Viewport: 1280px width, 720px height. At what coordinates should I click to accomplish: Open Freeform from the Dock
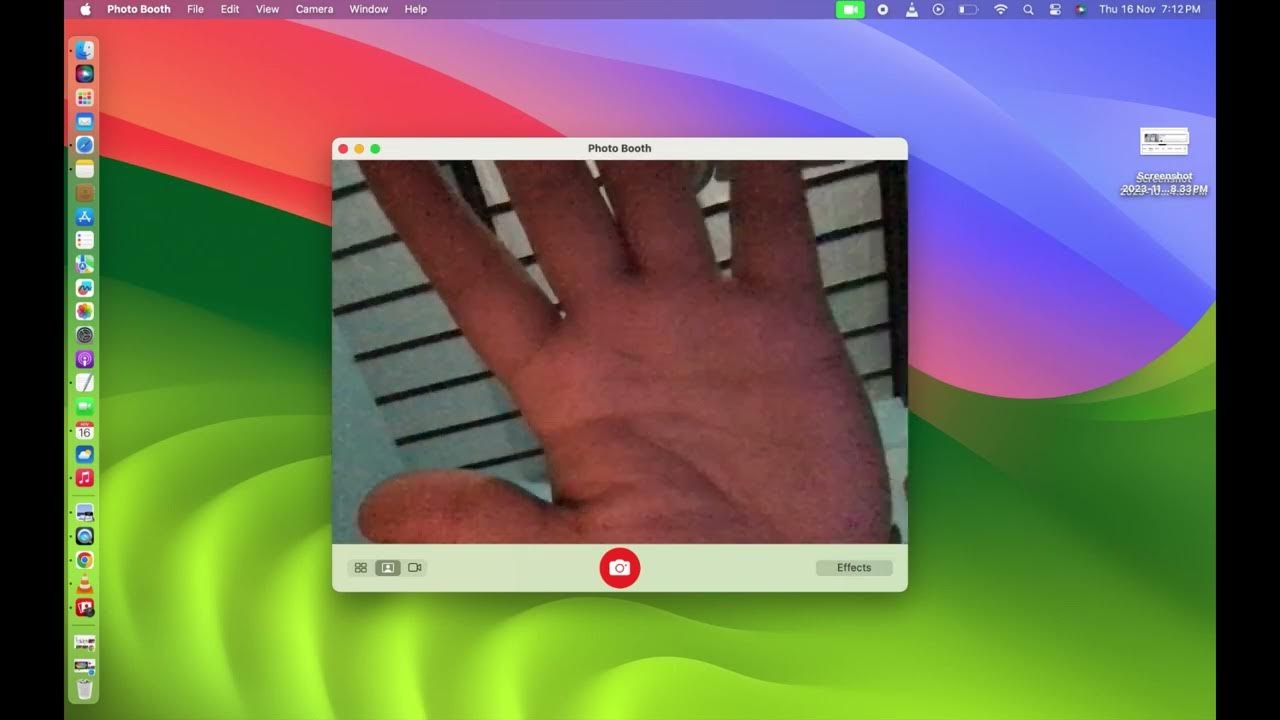pos(85,288)
